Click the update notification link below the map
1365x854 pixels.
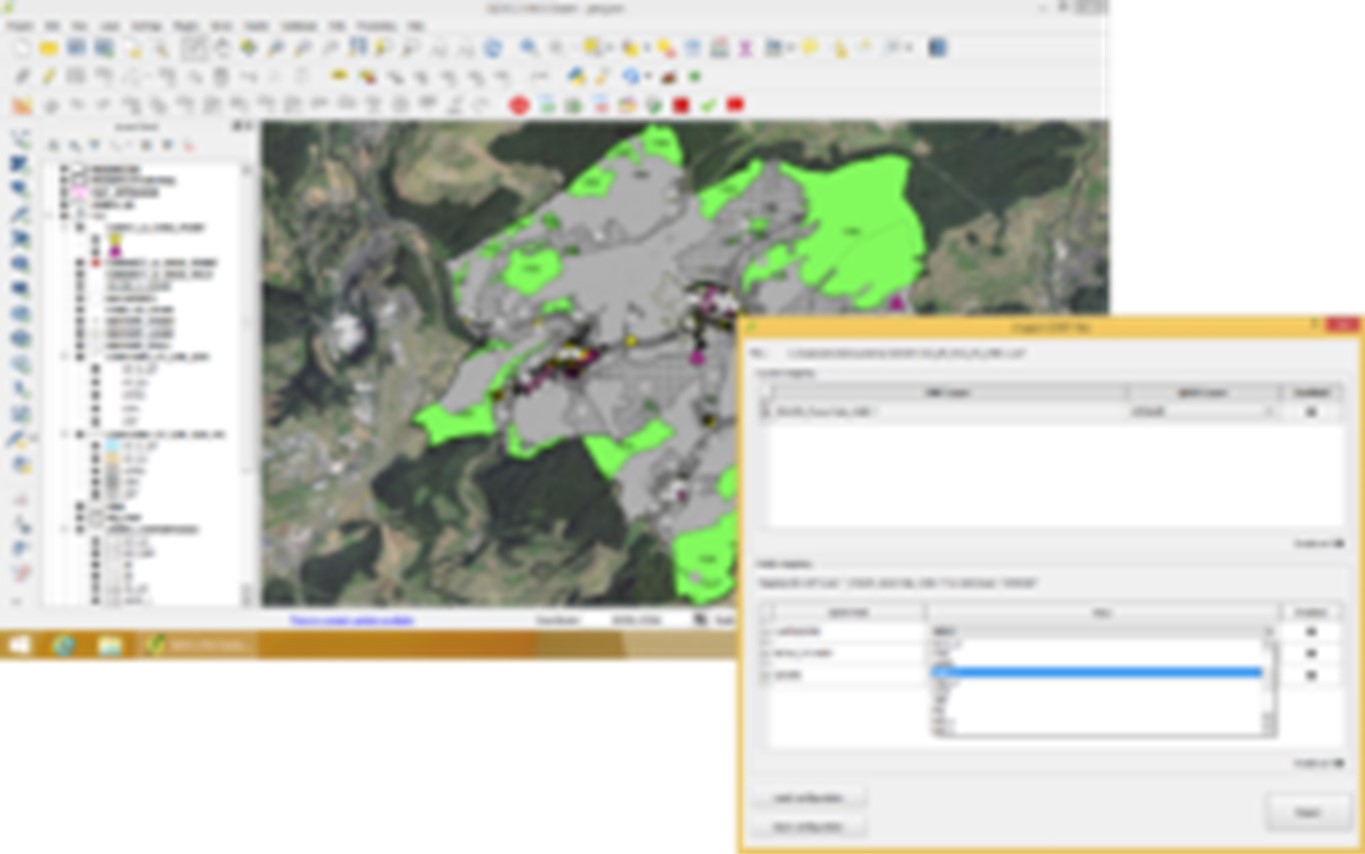[x=350, y=620]
